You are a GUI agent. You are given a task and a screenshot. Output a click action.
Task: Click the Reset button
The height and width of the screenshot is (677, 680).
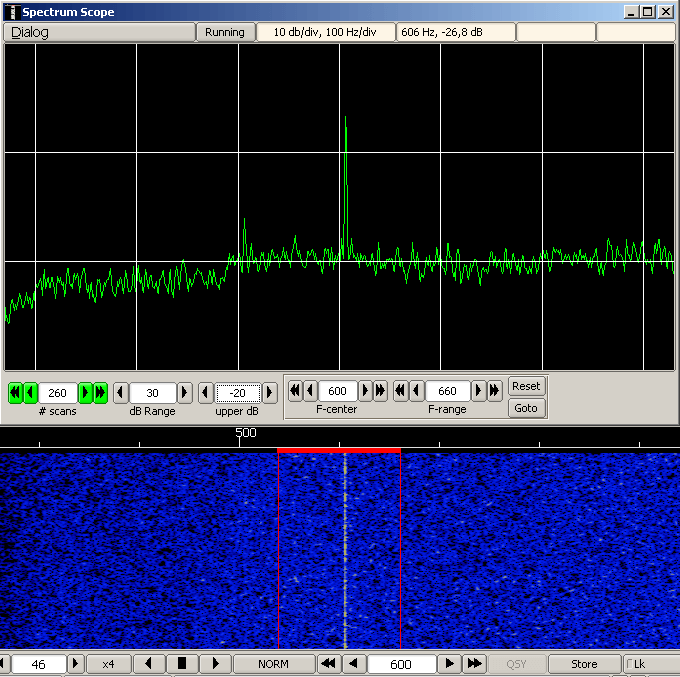[x=526, y=386]
